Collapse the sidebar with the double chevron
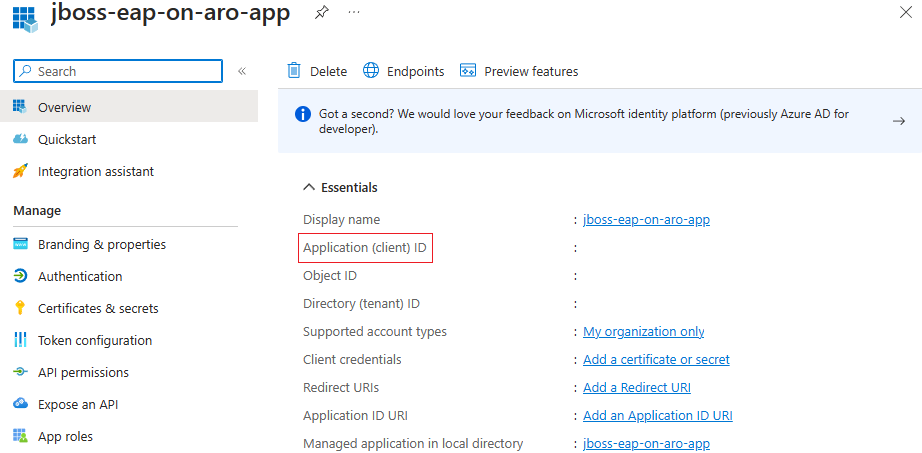Image resolution: width=922 pixels, height=453 pixels. [x=242, y=71]
